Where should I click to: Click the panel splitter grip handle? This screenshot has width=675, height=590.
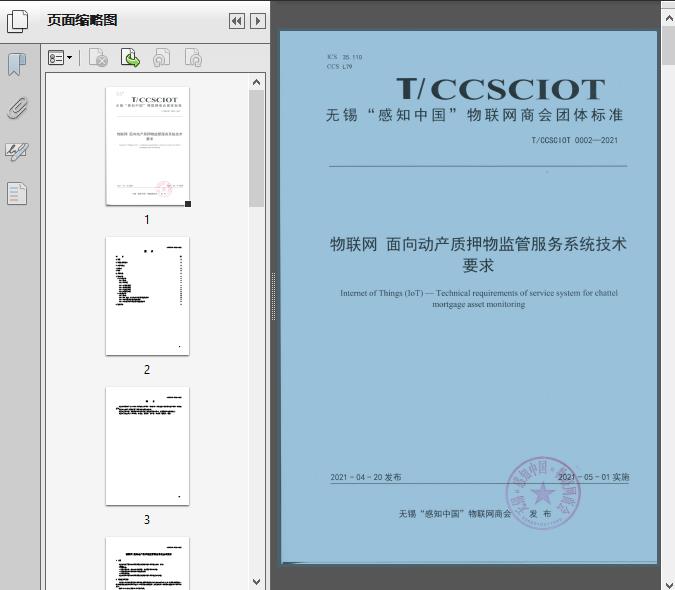(273, 297)
